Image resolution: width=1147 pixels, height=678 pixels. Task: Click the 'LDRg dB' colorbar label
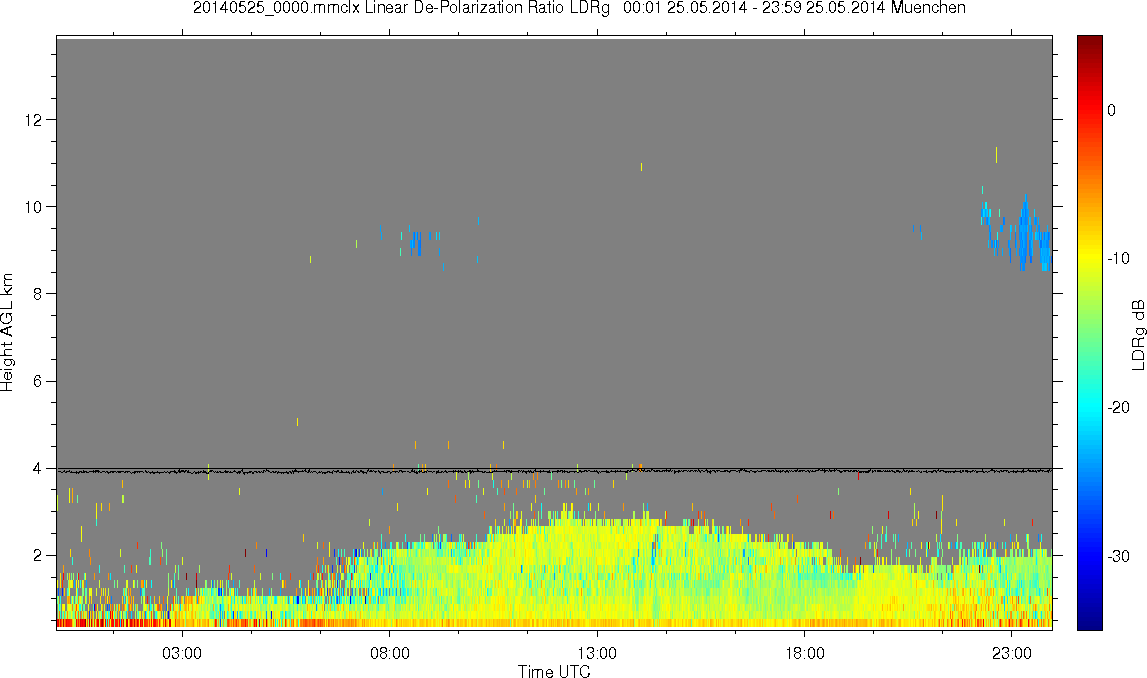(x=1137, y=334)
